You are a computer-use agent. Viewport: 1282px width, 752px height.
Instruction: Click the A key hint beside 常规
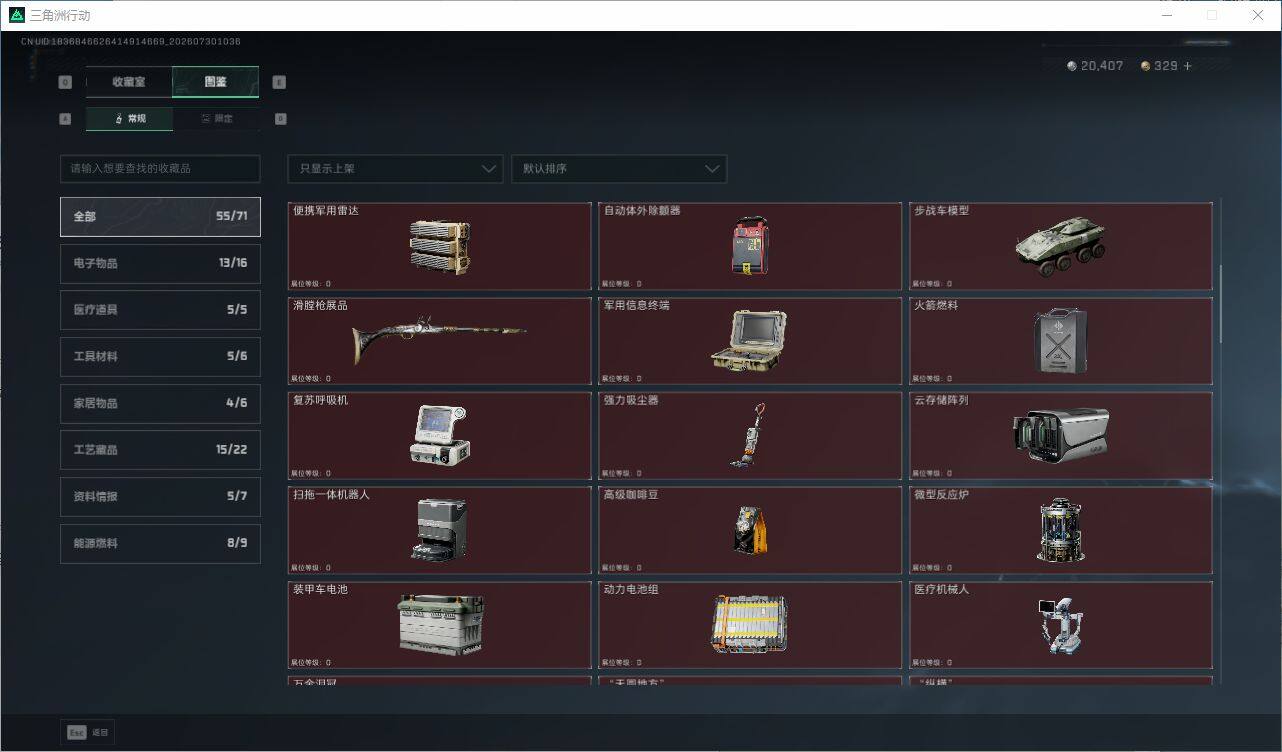click(65, 119)
